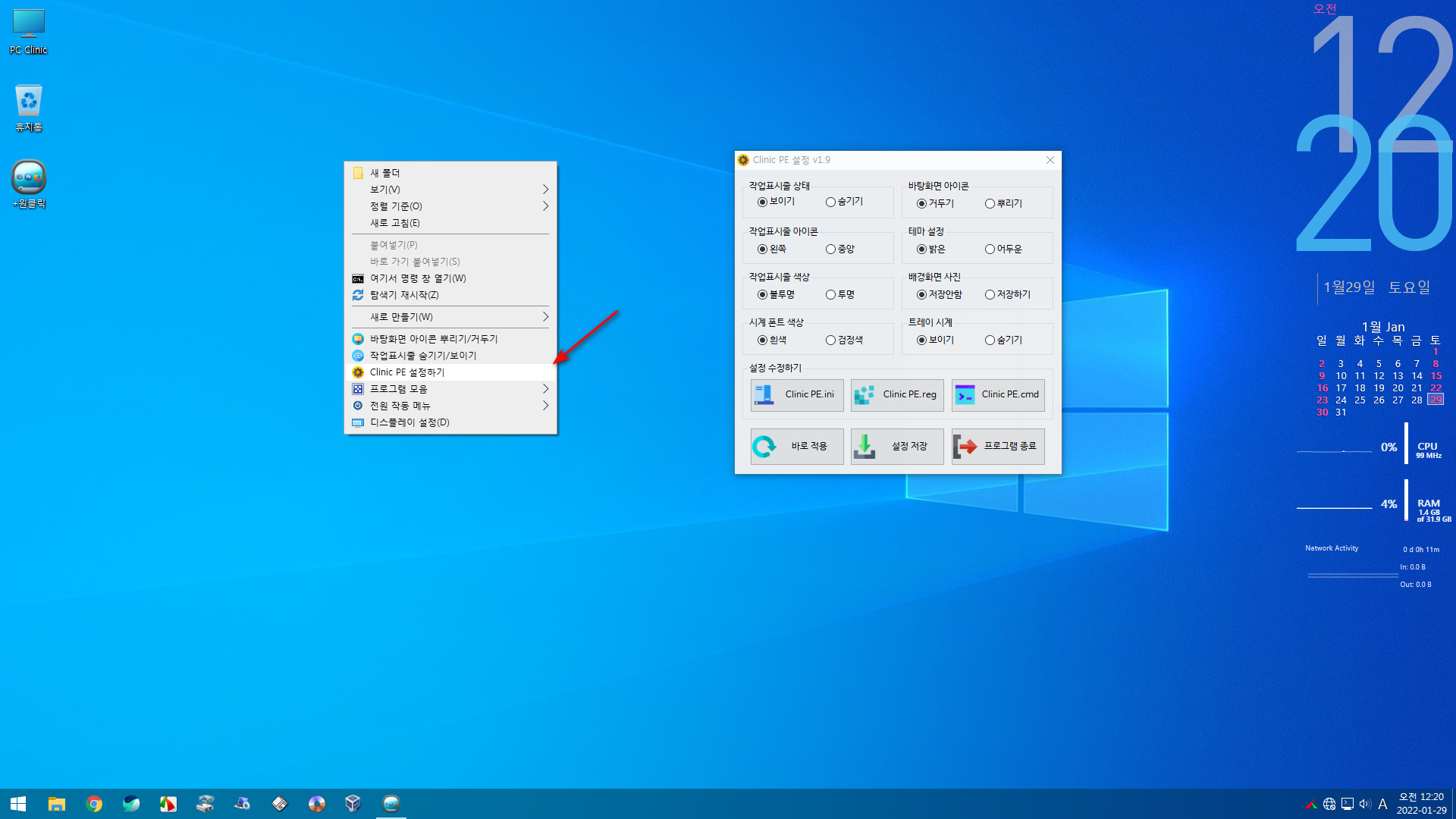
Task: Click the 바로 적용 button
Action: [797, 447]
